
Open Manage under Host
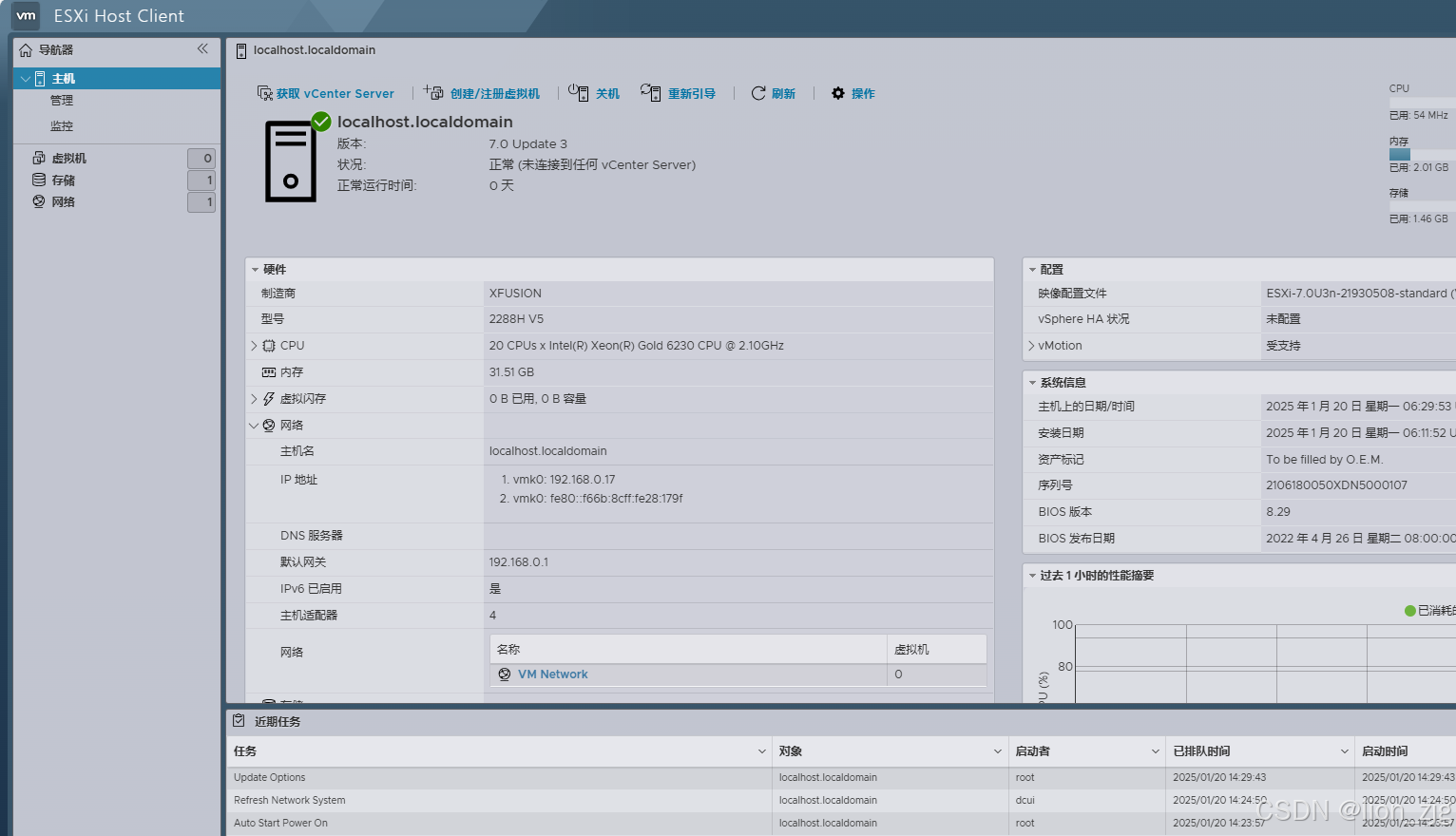(62, 101)
